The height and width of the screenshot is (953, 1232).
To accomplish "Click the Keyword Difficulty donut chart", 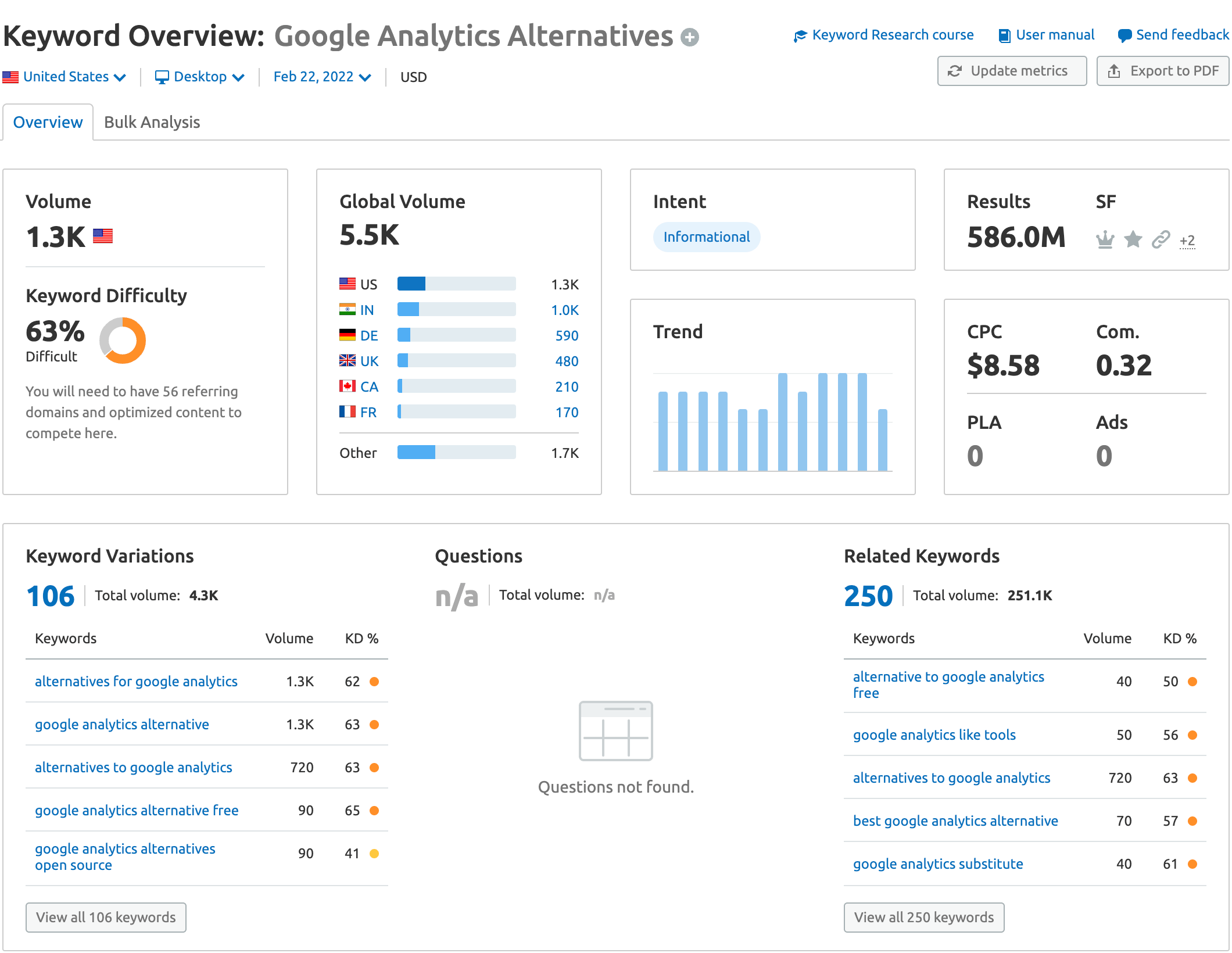I will click(x=123, y=341).
